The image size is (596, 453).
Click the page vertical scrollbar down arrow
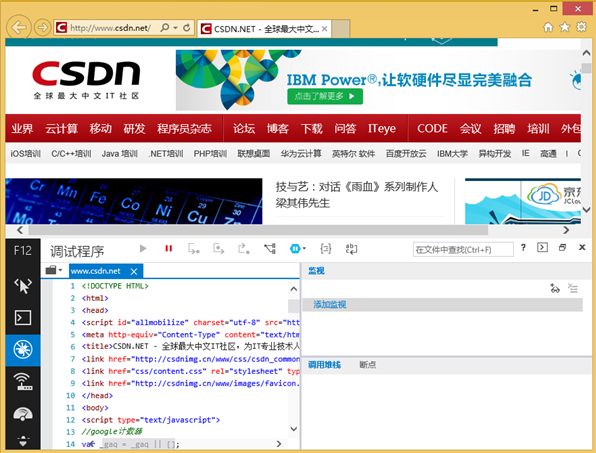586,209
